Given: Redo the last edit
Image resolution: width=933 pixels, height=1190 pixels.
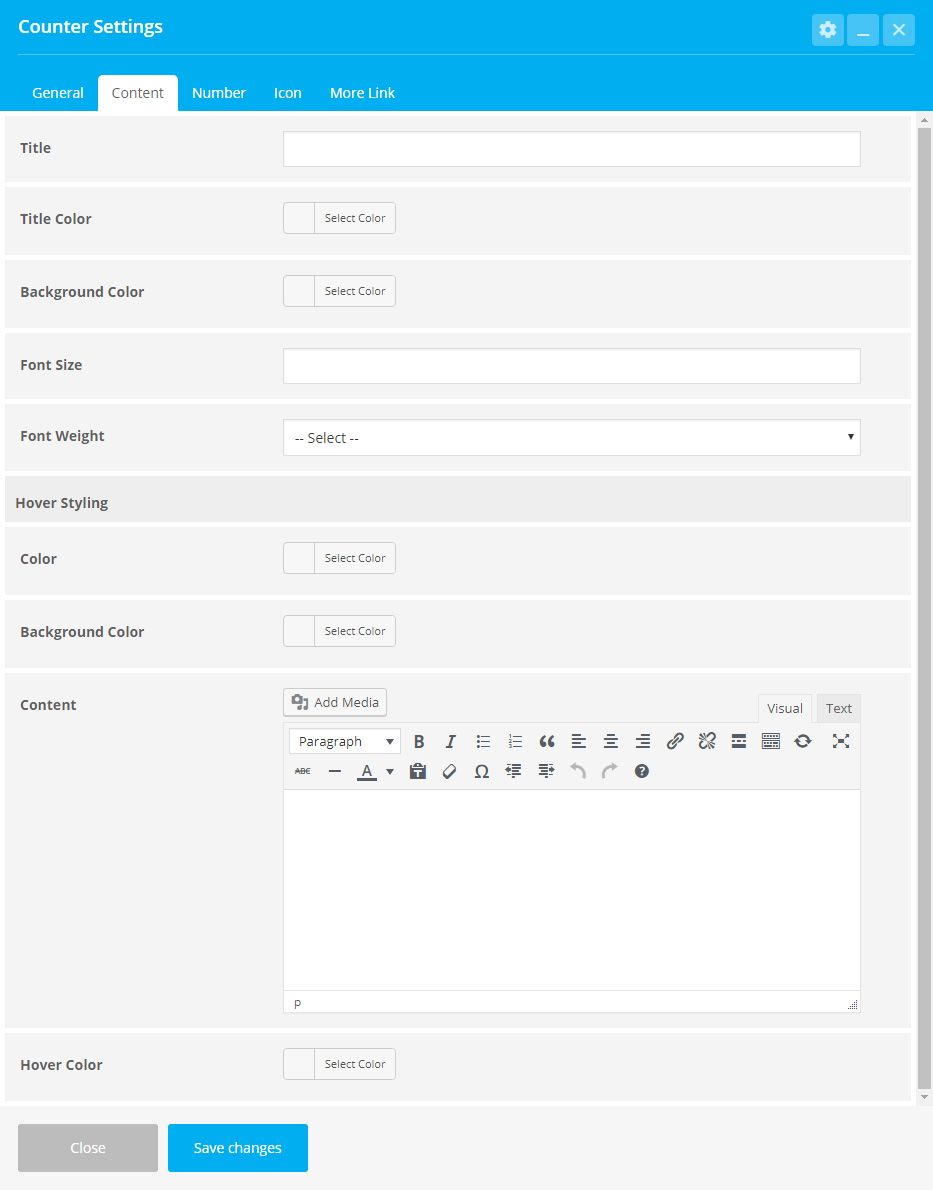Looking at the screenshot, I should pyautogui.click(x=610, y=771).
